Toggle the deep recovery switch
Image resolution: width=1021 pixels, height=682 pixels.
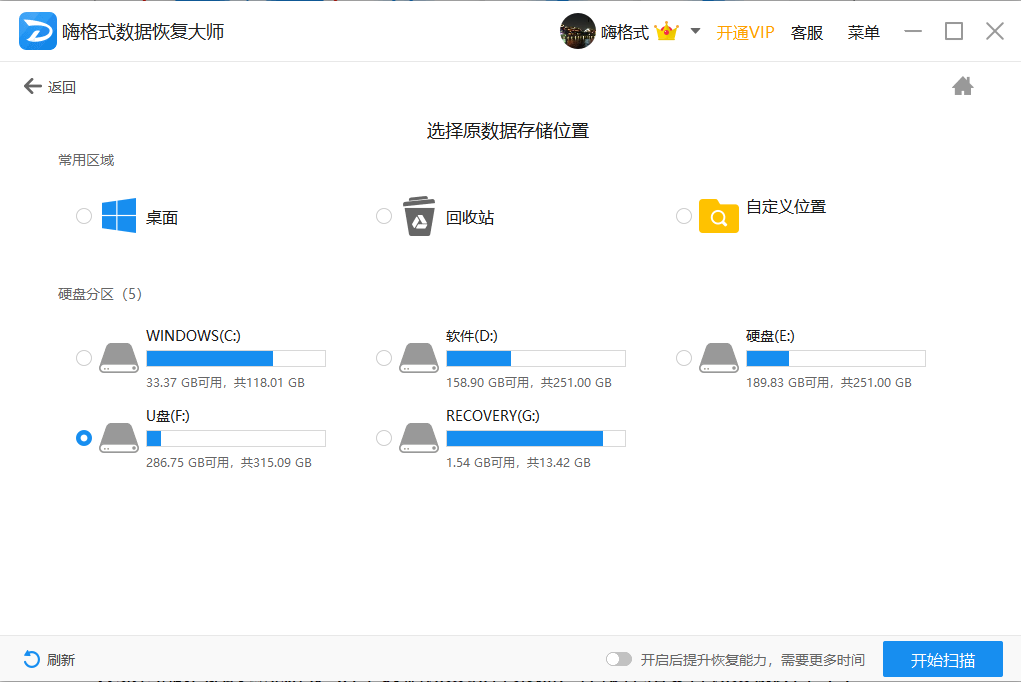coord(619,659)
